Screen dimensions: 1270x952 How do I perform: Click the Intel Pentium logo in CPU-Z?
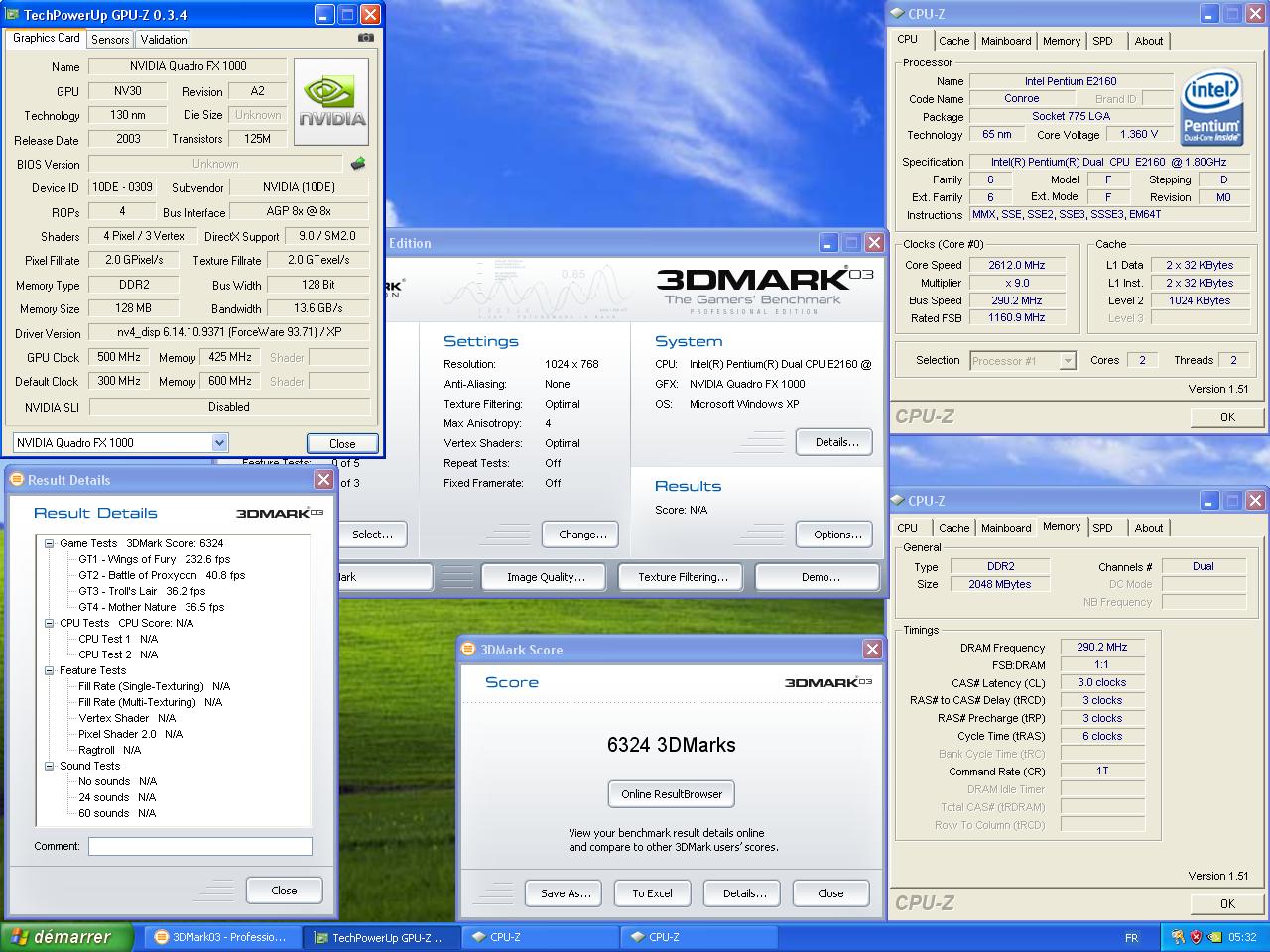tap(1212, 106)
